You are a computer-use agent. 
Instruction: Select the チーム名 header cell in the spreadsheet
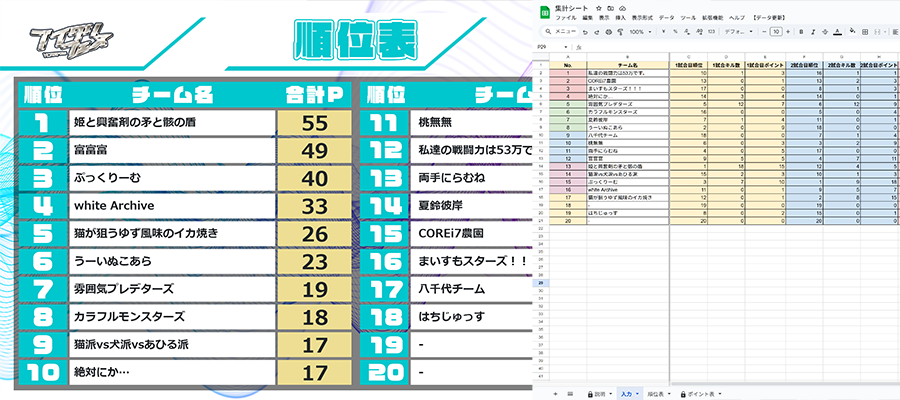point(627,65)
